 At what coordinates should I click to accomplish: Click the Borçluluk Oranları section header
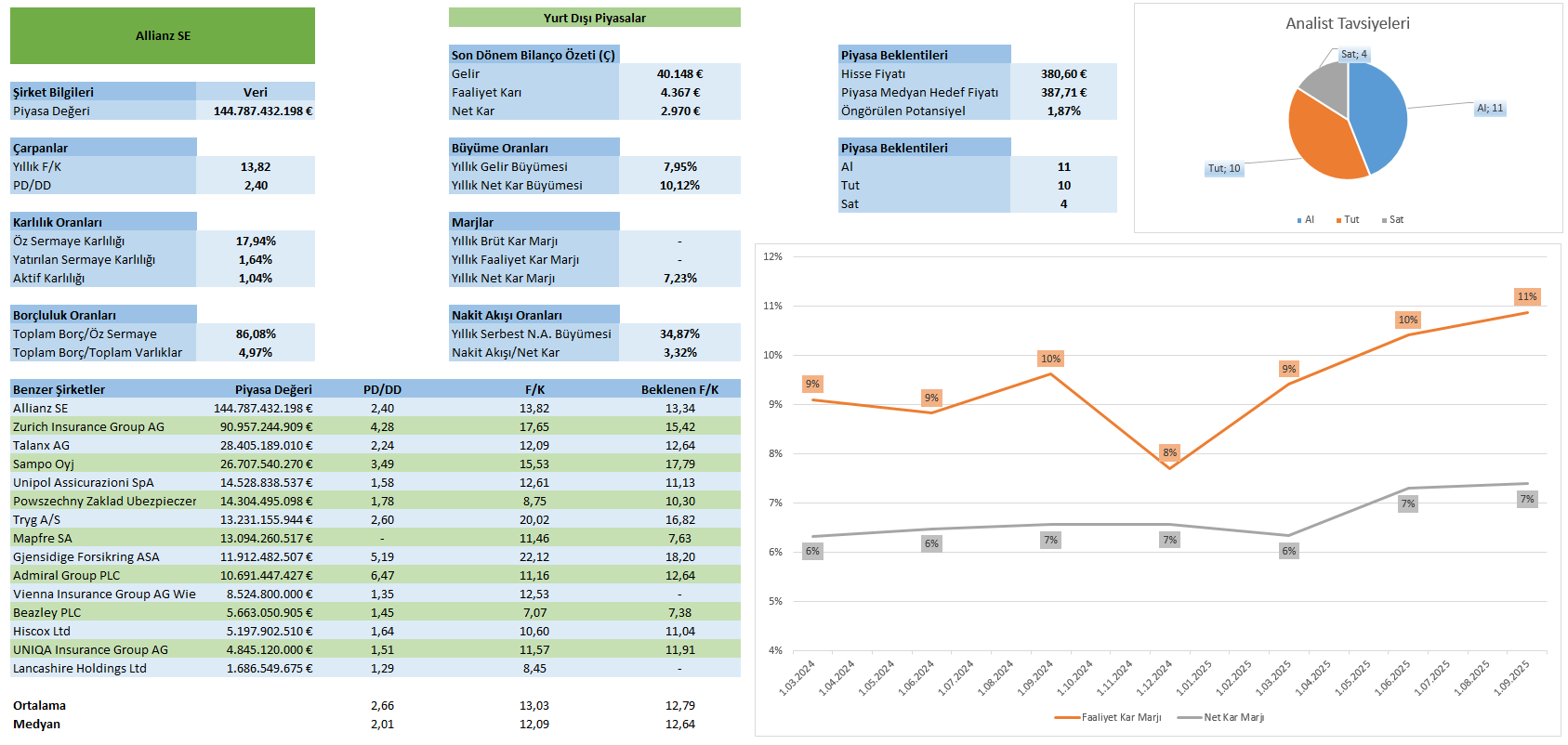pyautogui.click(x=103, y=315)
